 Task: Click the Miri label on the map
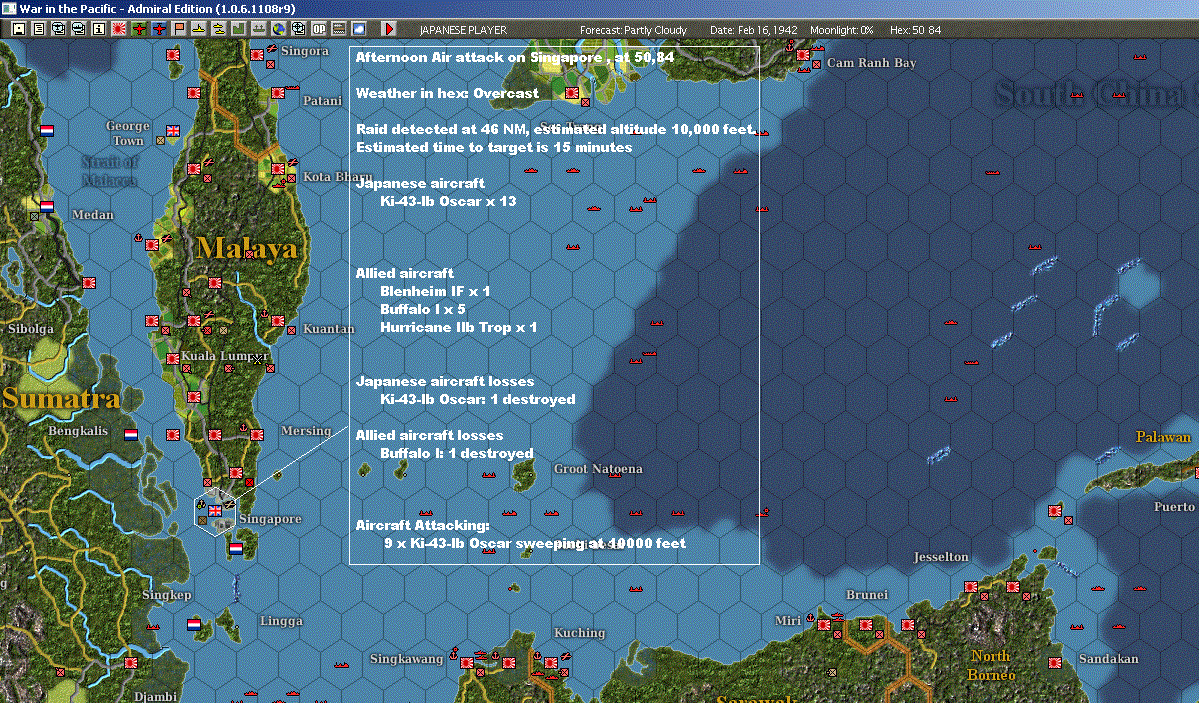coord(788,620)
